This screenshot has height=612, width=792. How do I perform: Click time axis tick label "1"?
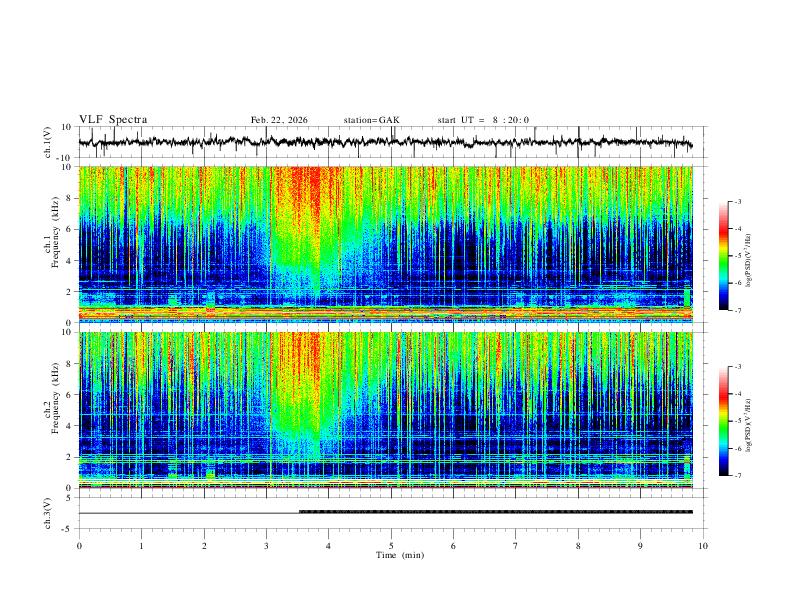click(x=141, y=546)
